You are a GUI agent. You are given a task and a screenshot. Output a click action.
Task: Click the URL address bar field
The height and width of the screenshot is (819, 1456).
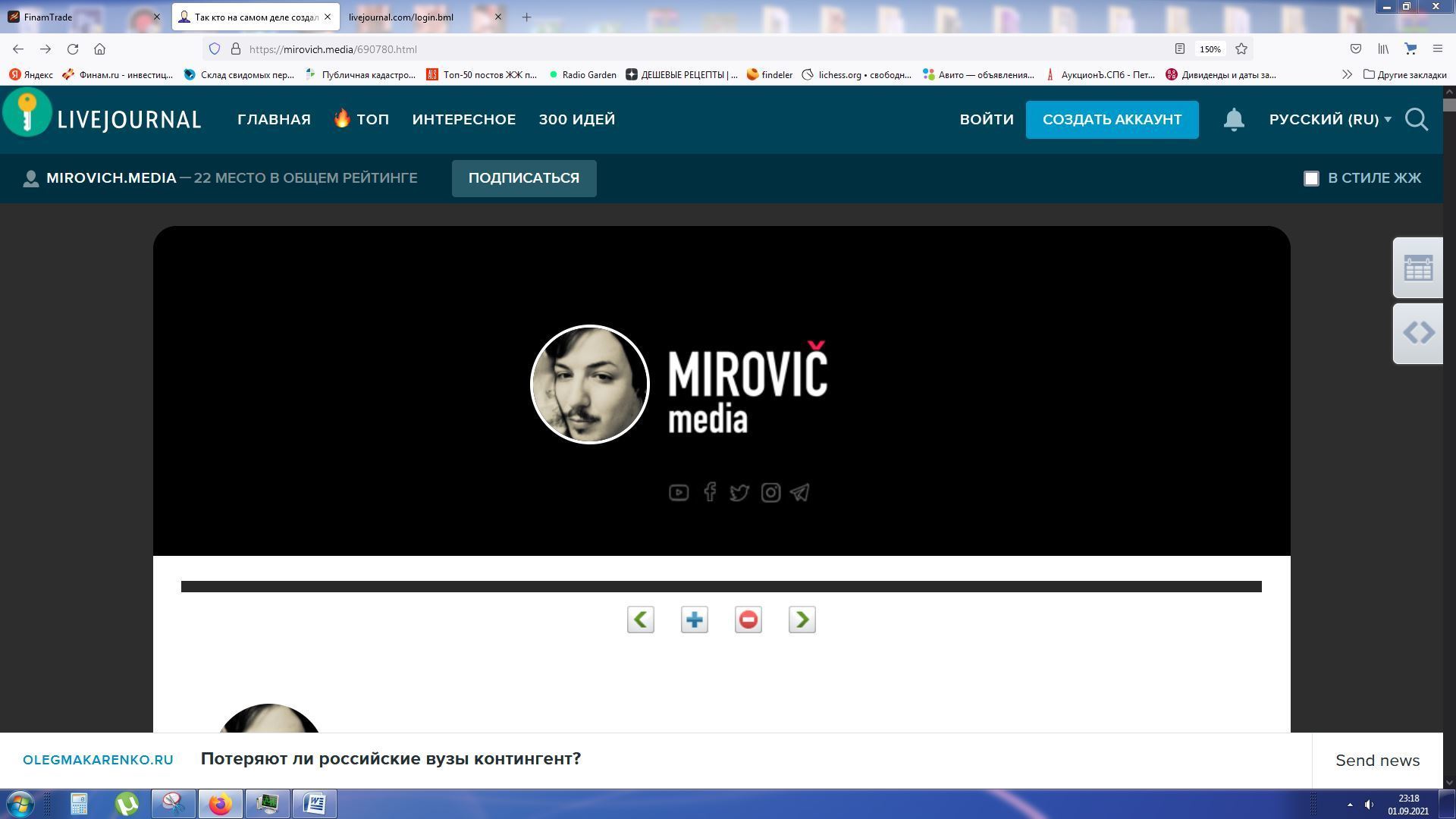(x=682, y=49)
